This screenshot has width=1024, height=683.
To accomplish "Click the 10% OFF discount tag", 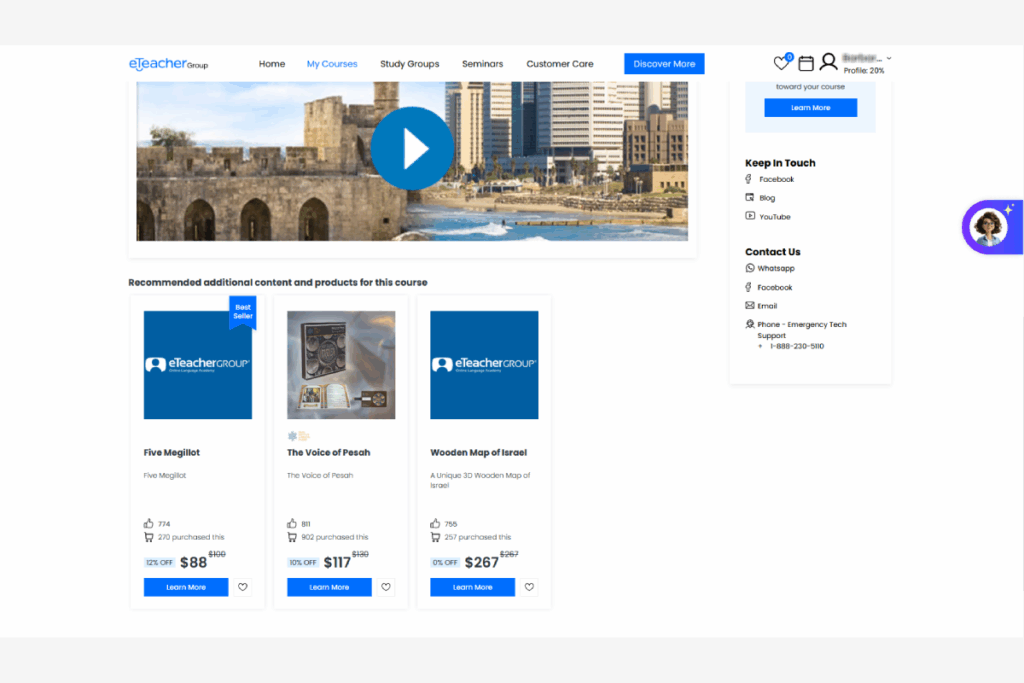I will coord(302,562).
